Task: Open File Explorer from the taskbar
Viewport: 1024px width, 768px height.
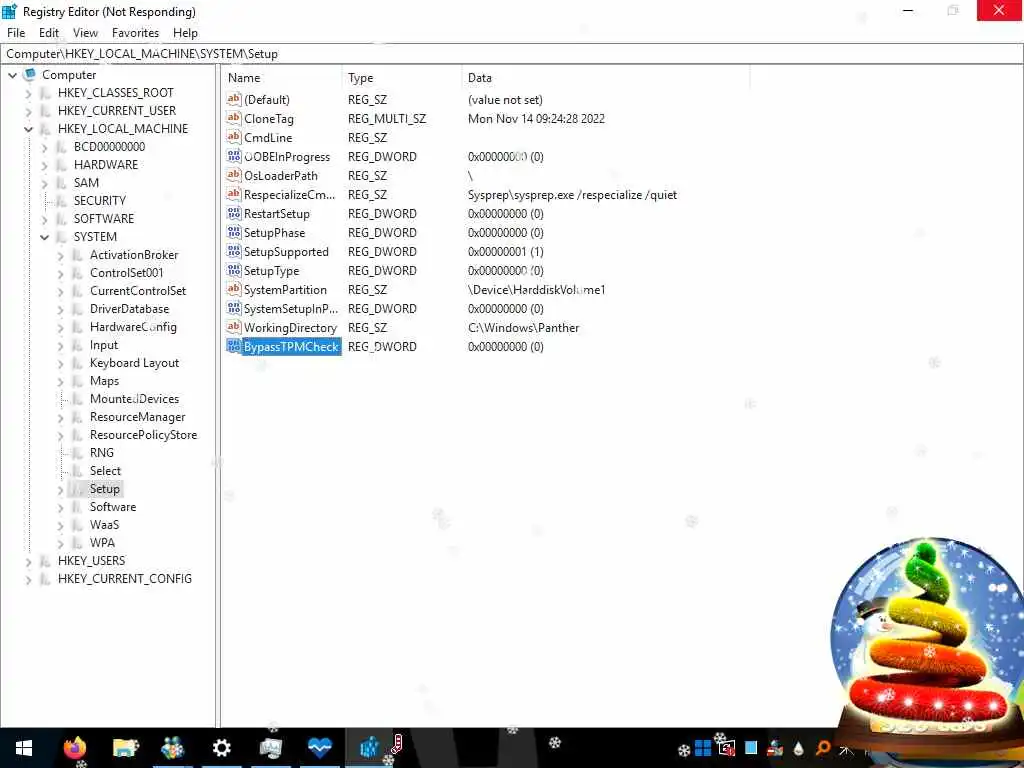Action: 125,748
